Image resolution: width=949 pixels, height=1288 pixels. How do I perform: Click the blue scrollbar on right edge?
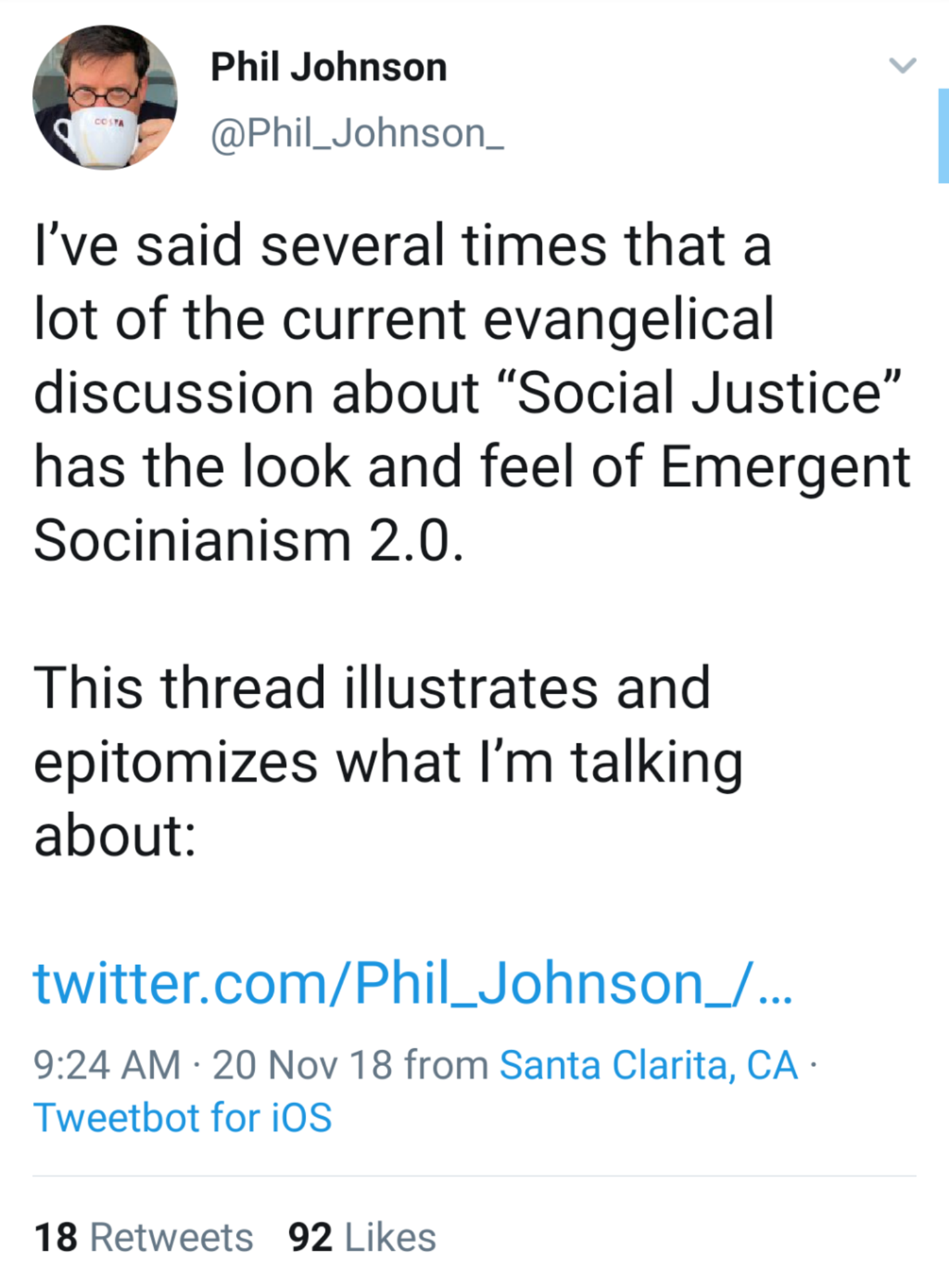[x=943, y=136]
